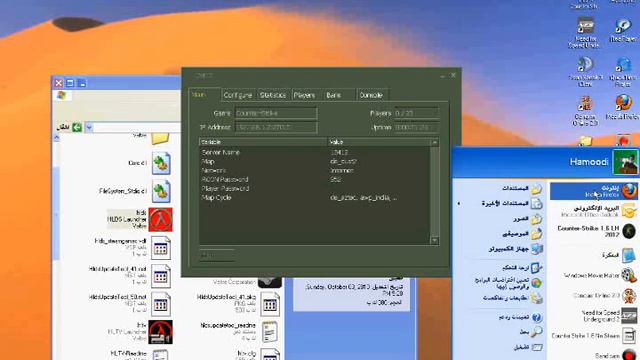Open Mozilla Firefox desktop shortcut
This screenshot has width=640, height=360.
623,107
